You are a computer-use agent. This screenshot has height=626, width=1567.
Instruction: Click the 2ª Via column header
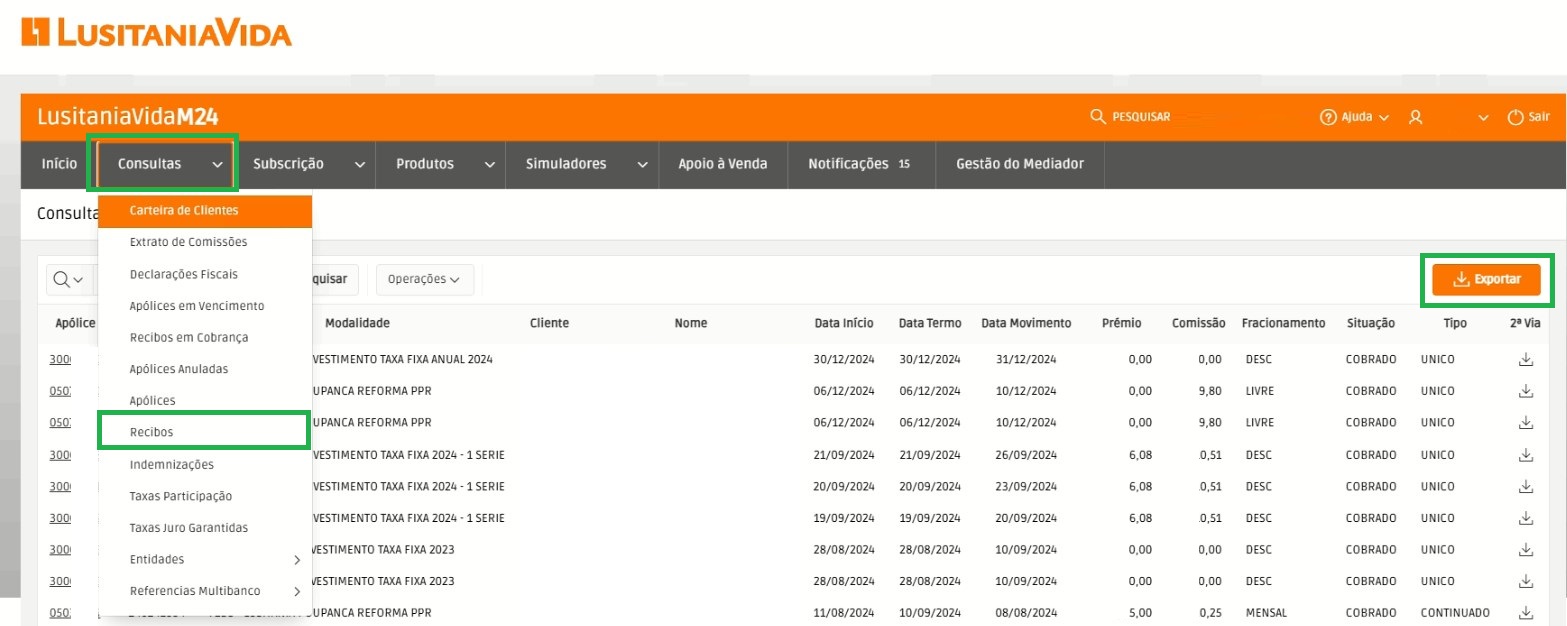1525,323
